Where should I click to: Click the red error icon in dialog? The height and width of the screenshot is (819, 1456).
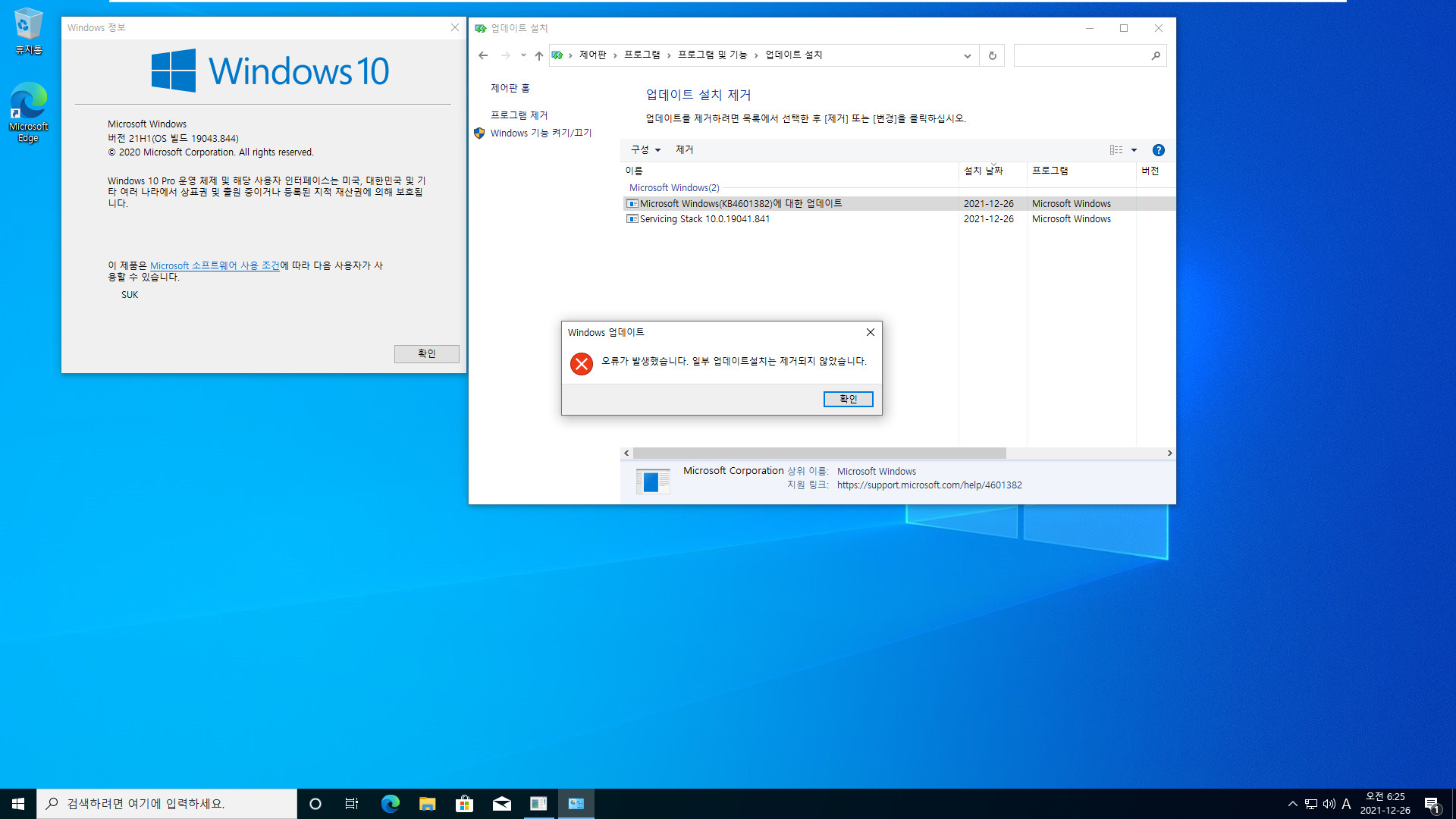point(582,364)
